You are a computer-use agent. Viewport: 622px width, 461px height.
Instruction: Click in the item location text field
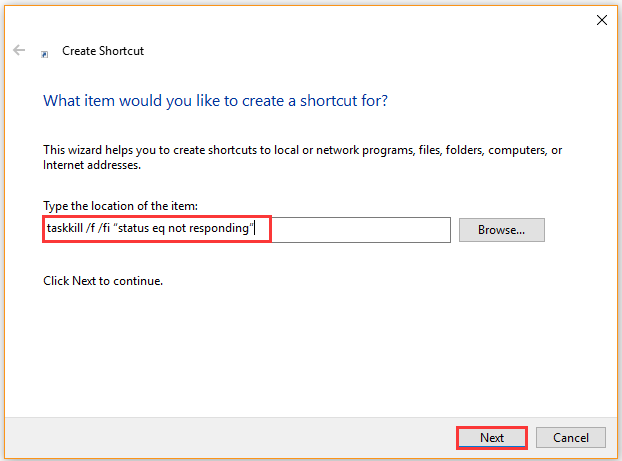pos(247,229)
